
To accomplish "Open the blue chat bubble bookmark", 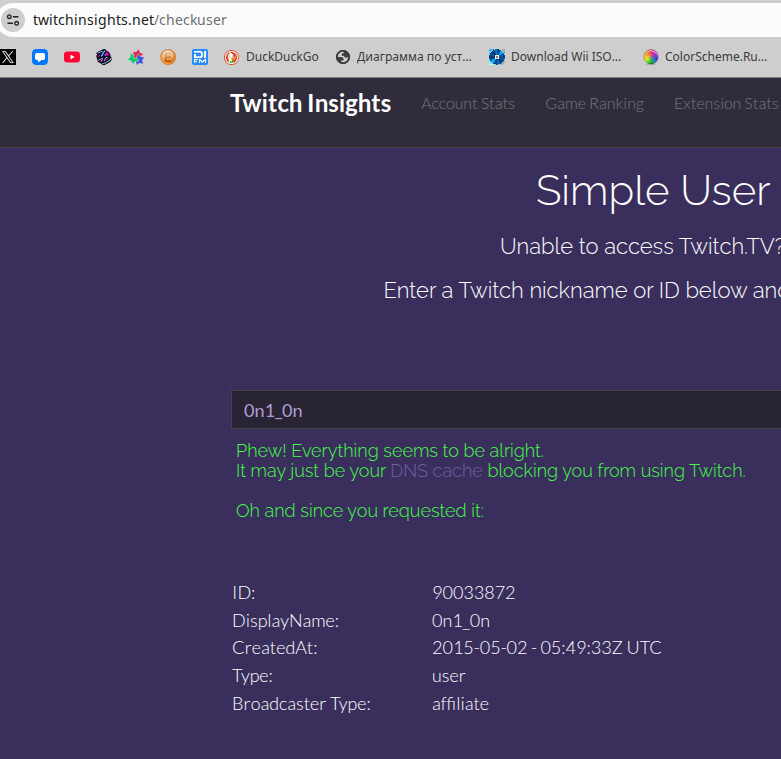I will click(x=40, y=57).
